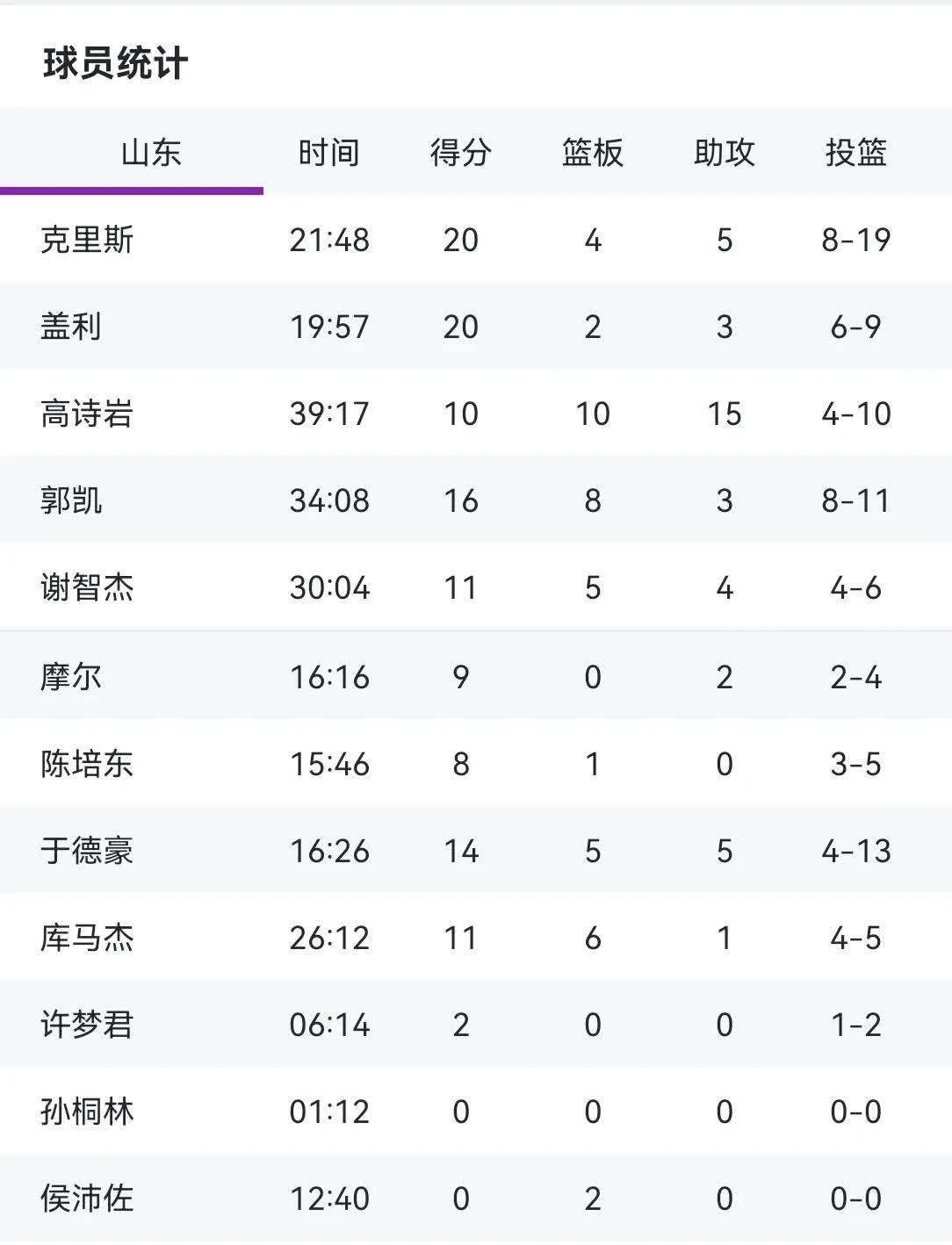Select the 摩尔 player row
952x1245 pixels.
tap(71, 677)
